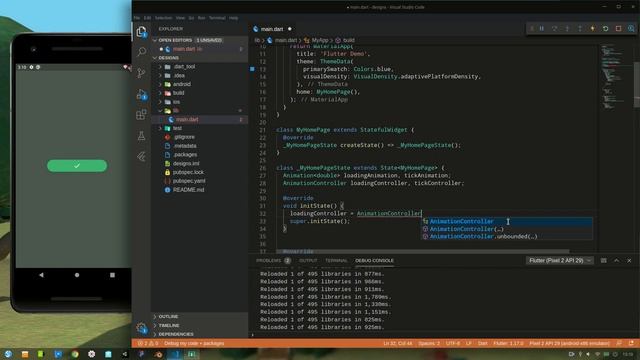Open the Edit menu
Image resolution: width=640 pixels, height=360 pixels.
point(147,18)
